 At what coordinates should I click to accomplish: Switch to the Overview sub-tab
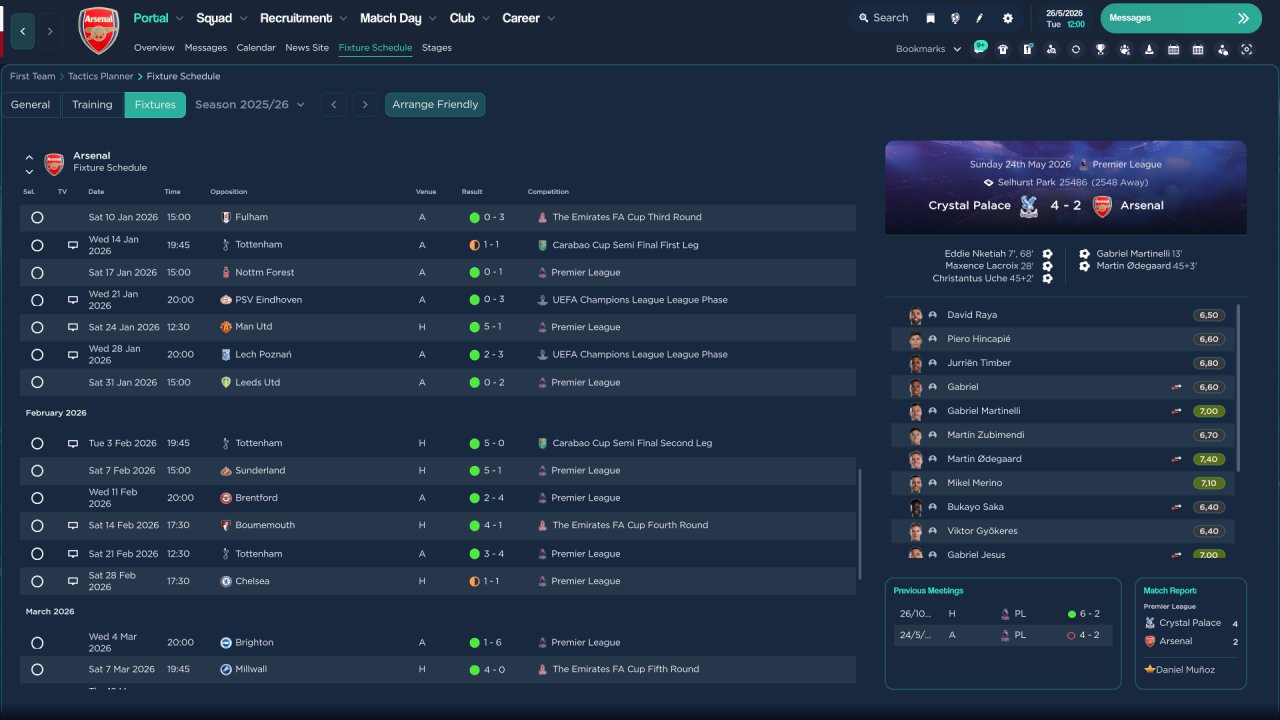pos(154,48)
